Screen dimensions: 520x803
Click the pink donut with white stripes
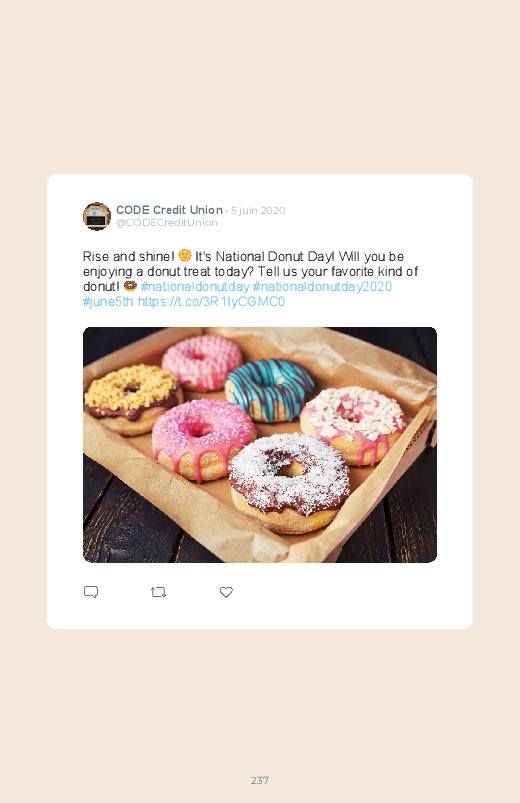click(x=202, y=362)
